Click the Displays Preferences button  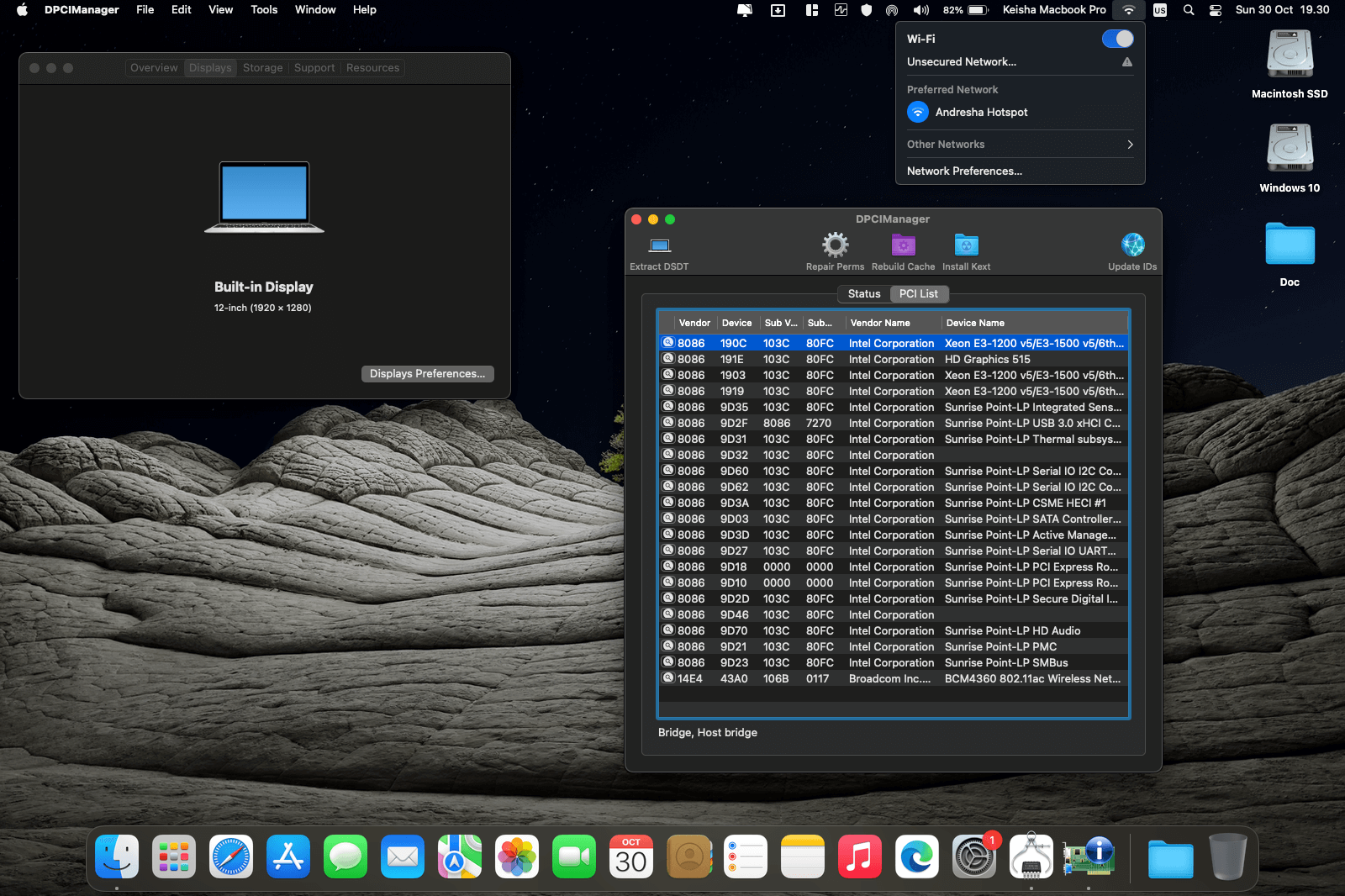pos(427,374)
